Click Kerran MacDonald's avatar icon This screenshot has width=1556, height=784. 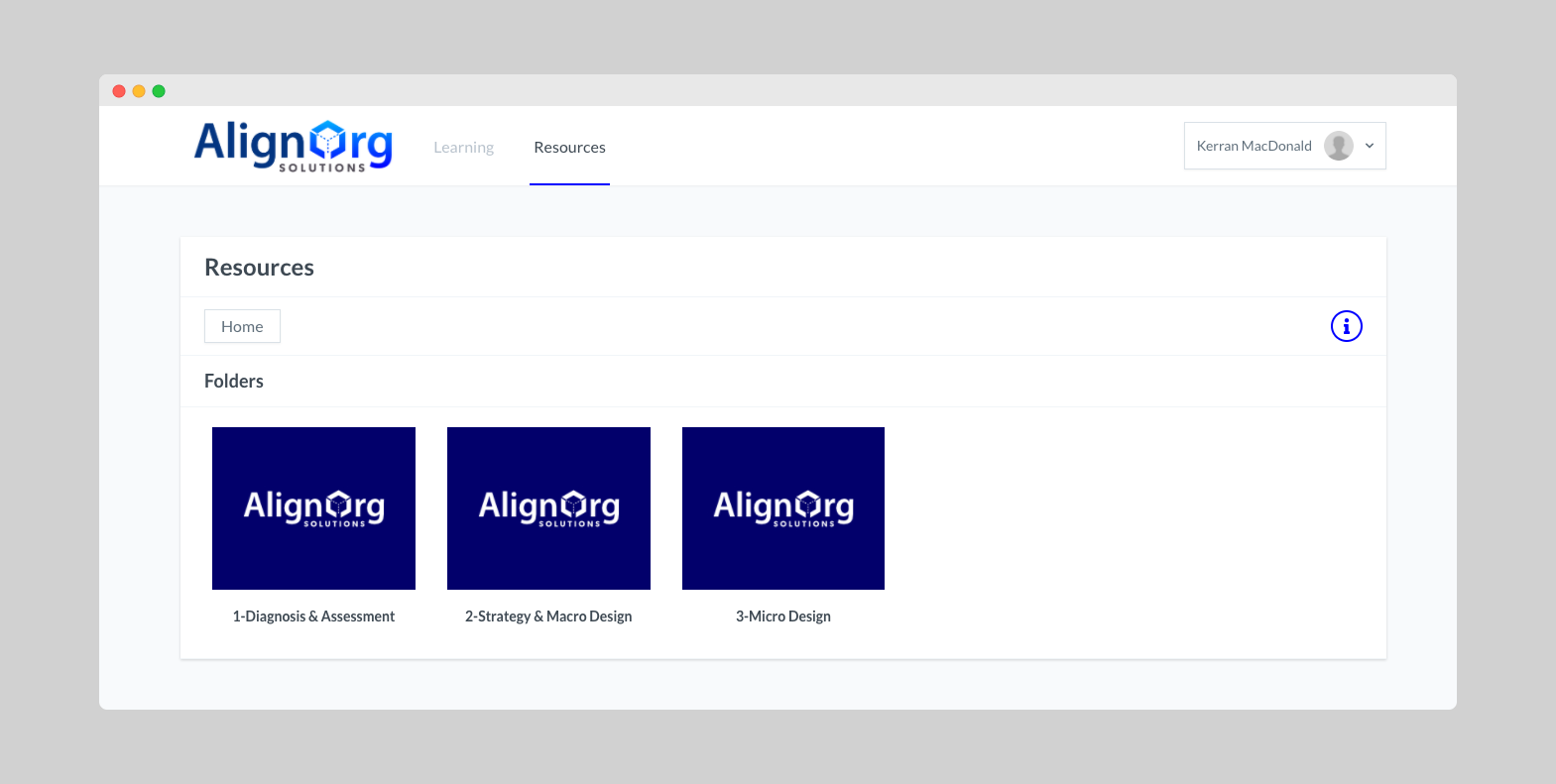pos(1339,146)
